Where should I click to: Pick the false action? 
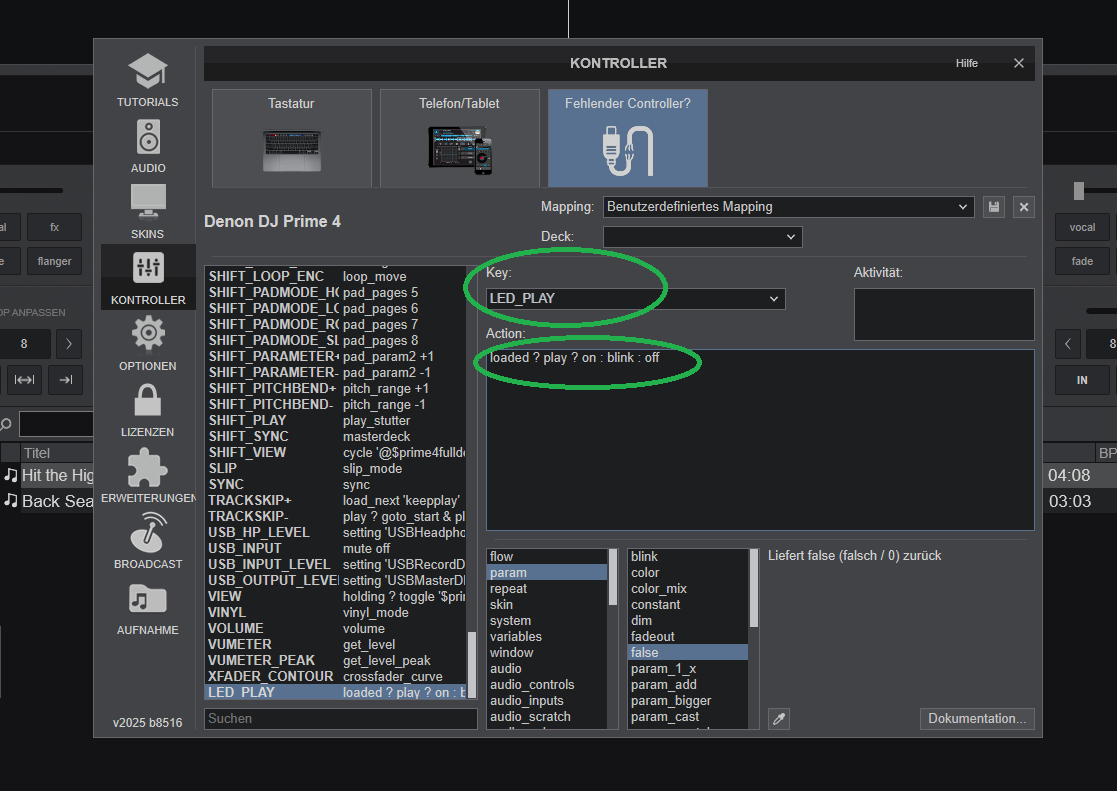688,653
